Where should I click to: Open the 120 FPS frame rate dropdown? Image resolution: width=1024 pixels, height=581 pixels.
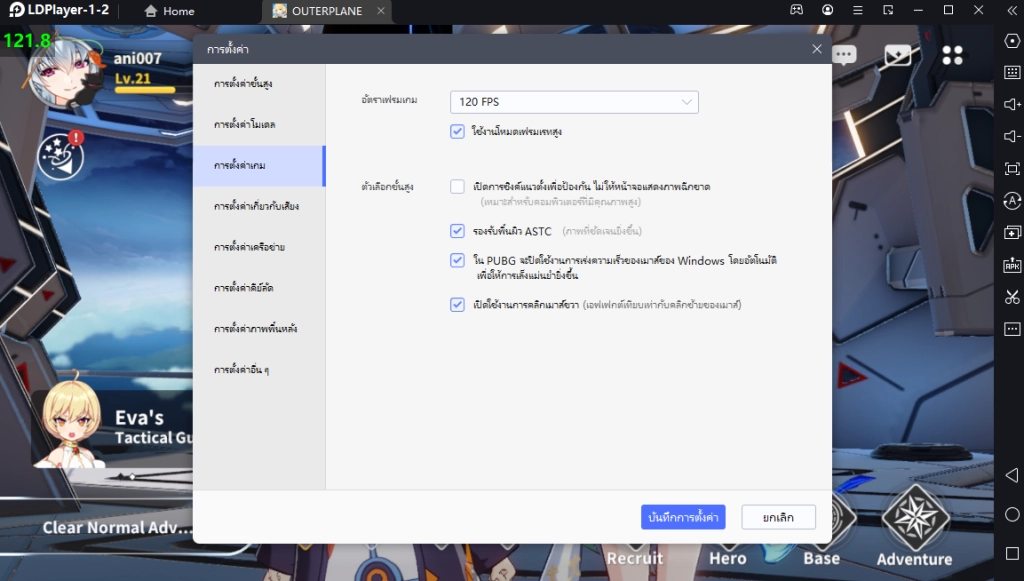[573, 101]
